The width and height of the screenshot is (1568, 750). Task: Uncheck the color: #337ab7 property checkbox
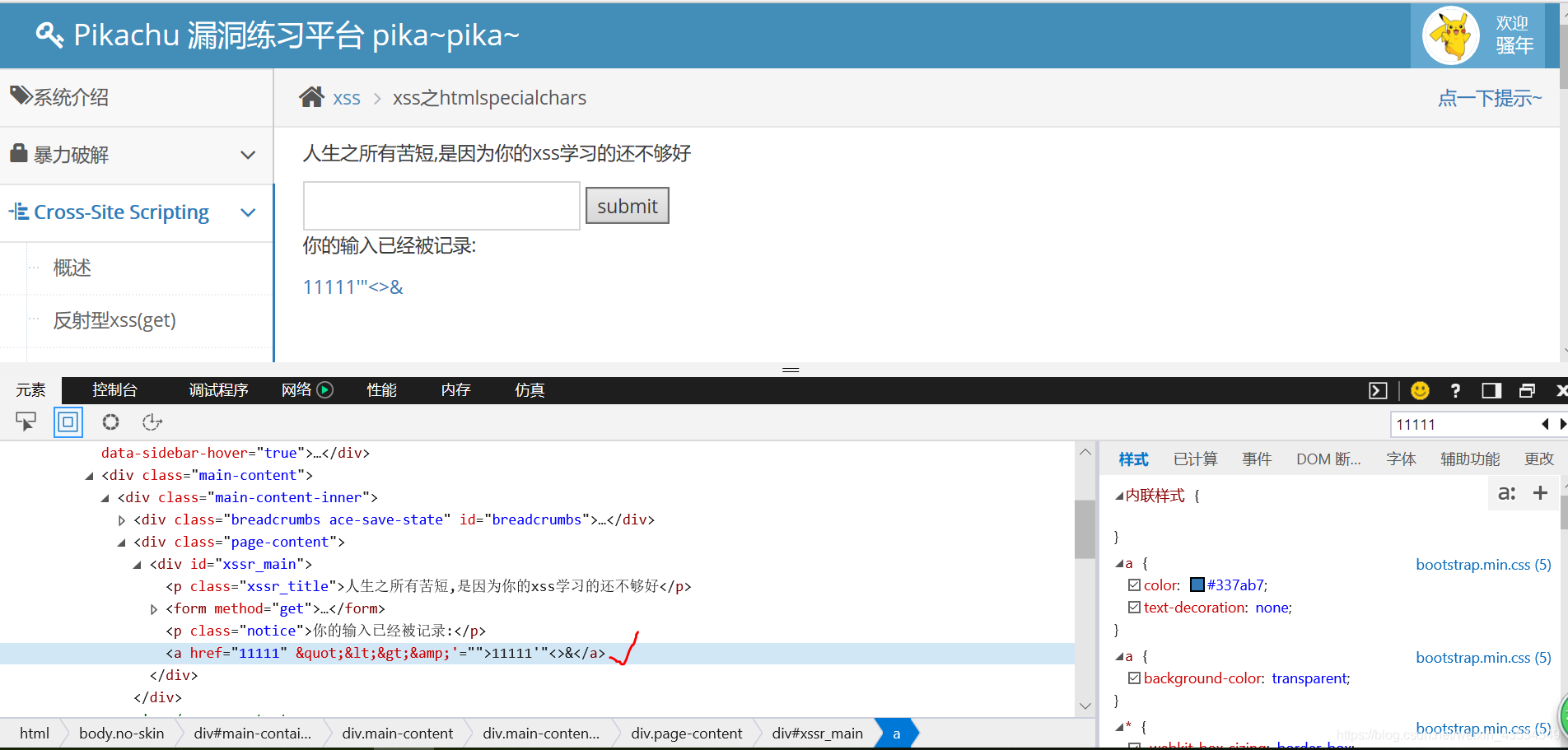tap(1134, 585)
